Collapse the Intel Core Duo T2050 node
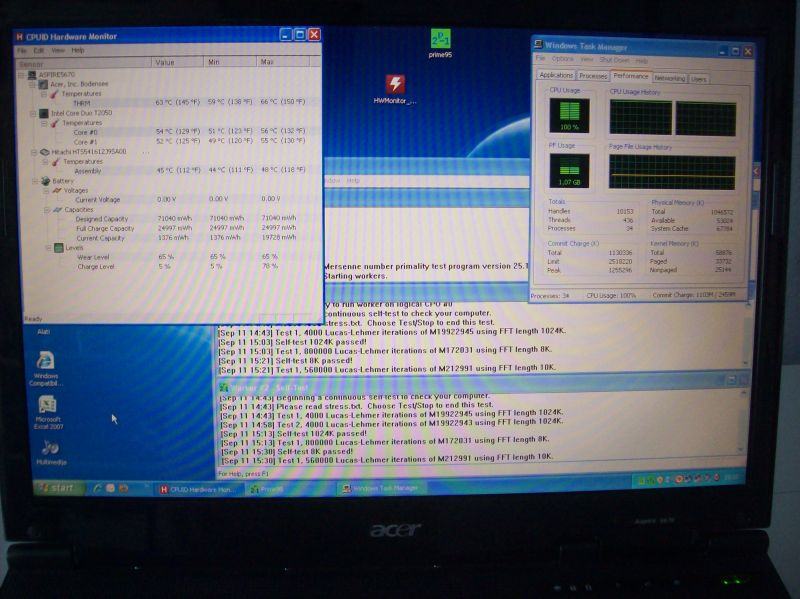This screenshot has width=800, height=599. 33,114
